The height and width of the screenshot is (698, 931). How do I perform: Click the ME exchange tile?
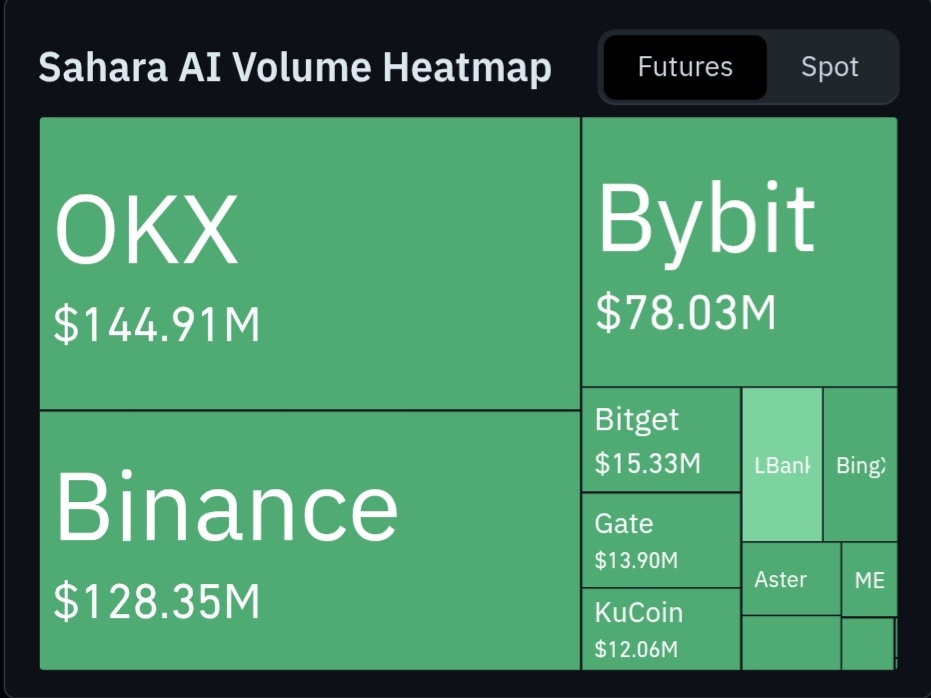(x=869, y=579)
